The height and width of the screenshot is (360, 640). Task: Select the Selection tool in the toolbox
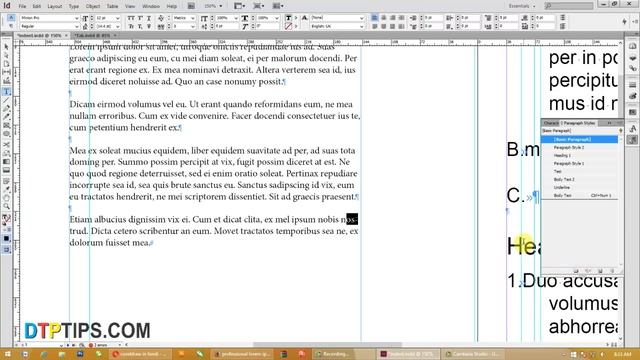pos(7,47)
